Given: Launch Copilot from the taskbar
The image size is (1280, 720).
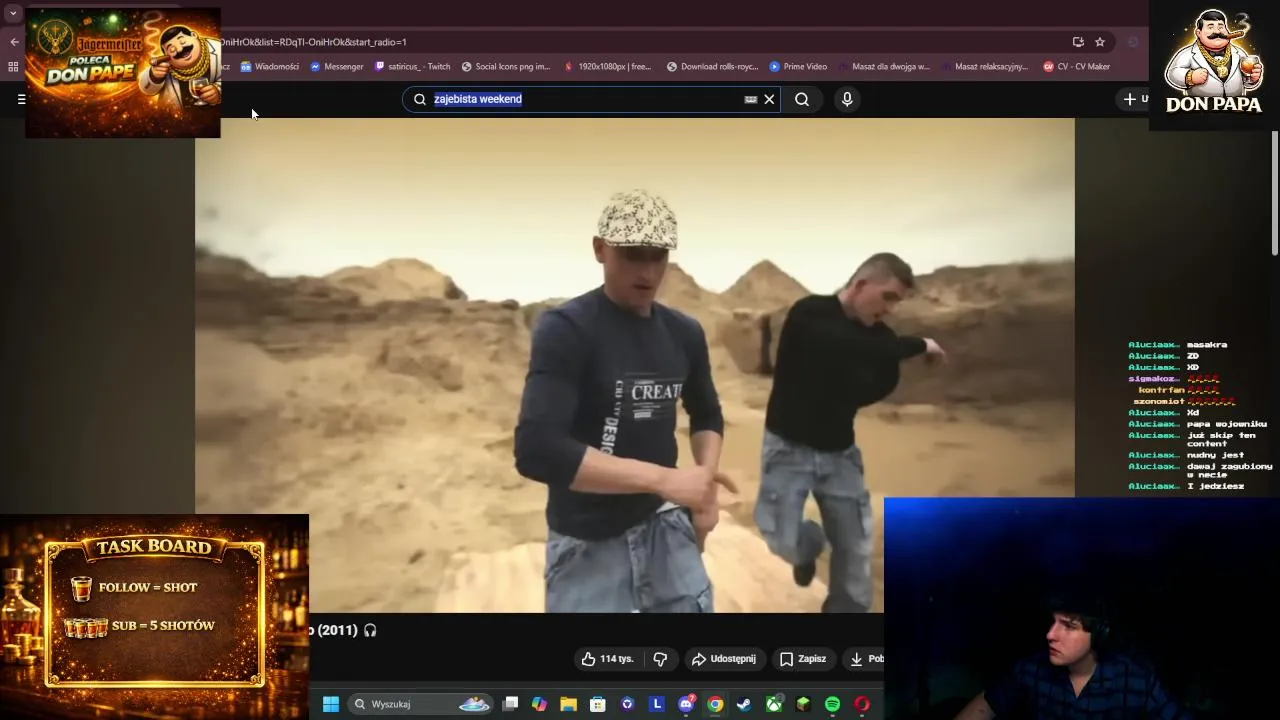Looking at the screenshot, I should tap(539, 704).
